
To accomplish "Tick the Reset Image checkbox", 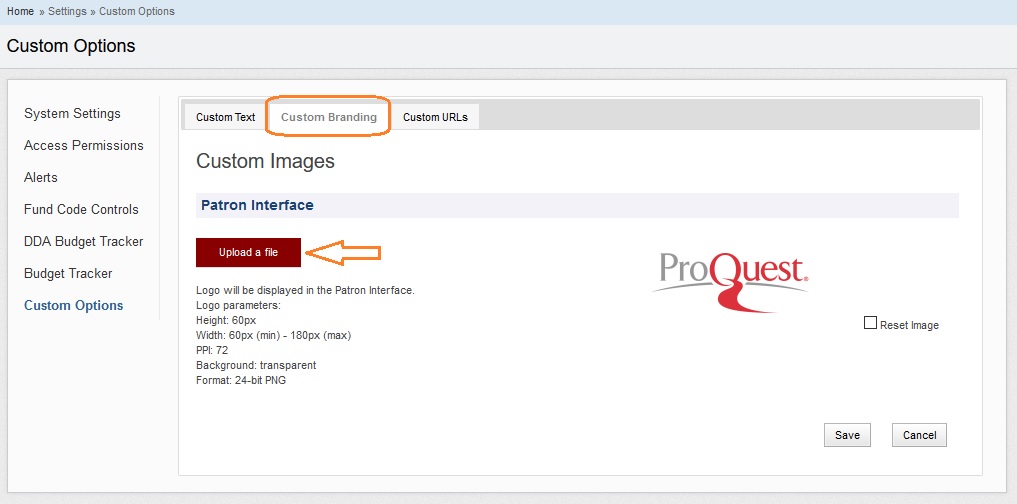I will pyautogui.click(x=870, y=323).
